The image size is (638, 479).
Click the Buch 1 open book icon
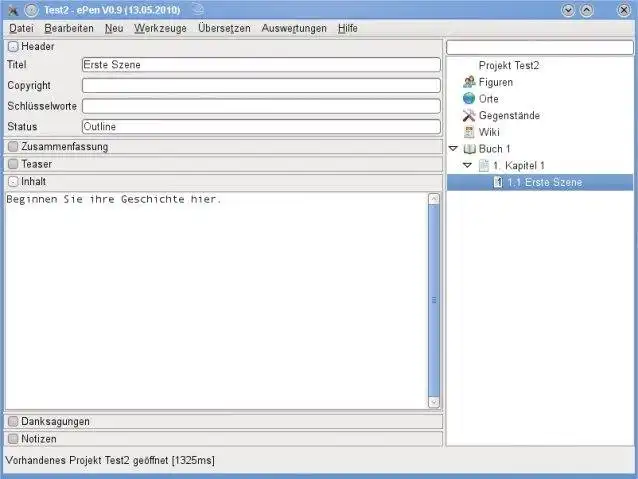[x=470, y=149]
